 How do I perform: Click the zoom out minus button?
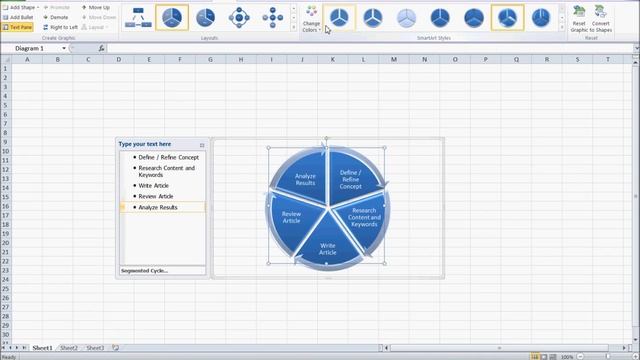tap(580, 357)
